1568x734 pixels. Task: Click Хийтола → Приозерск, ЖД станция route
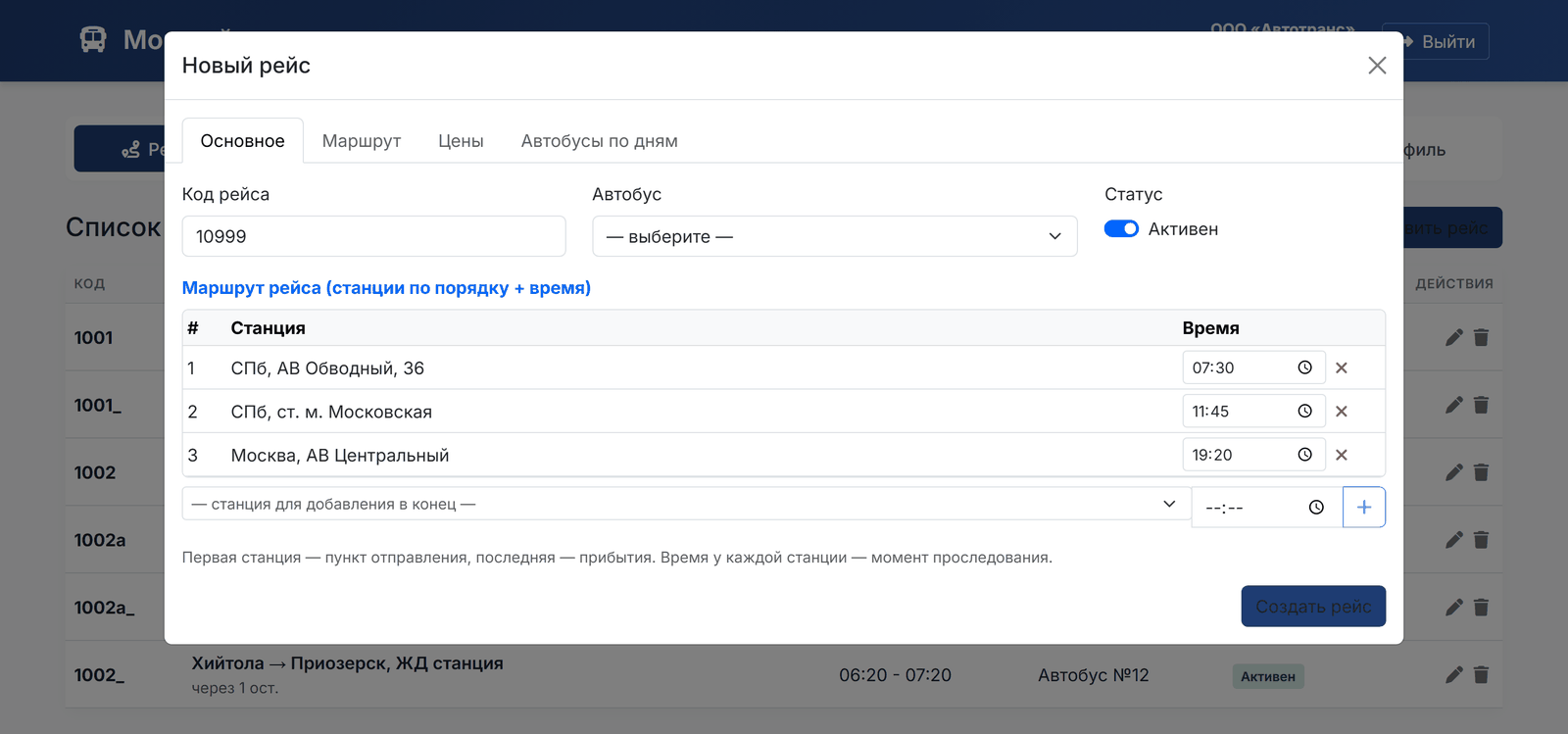[x=348, y=663]
